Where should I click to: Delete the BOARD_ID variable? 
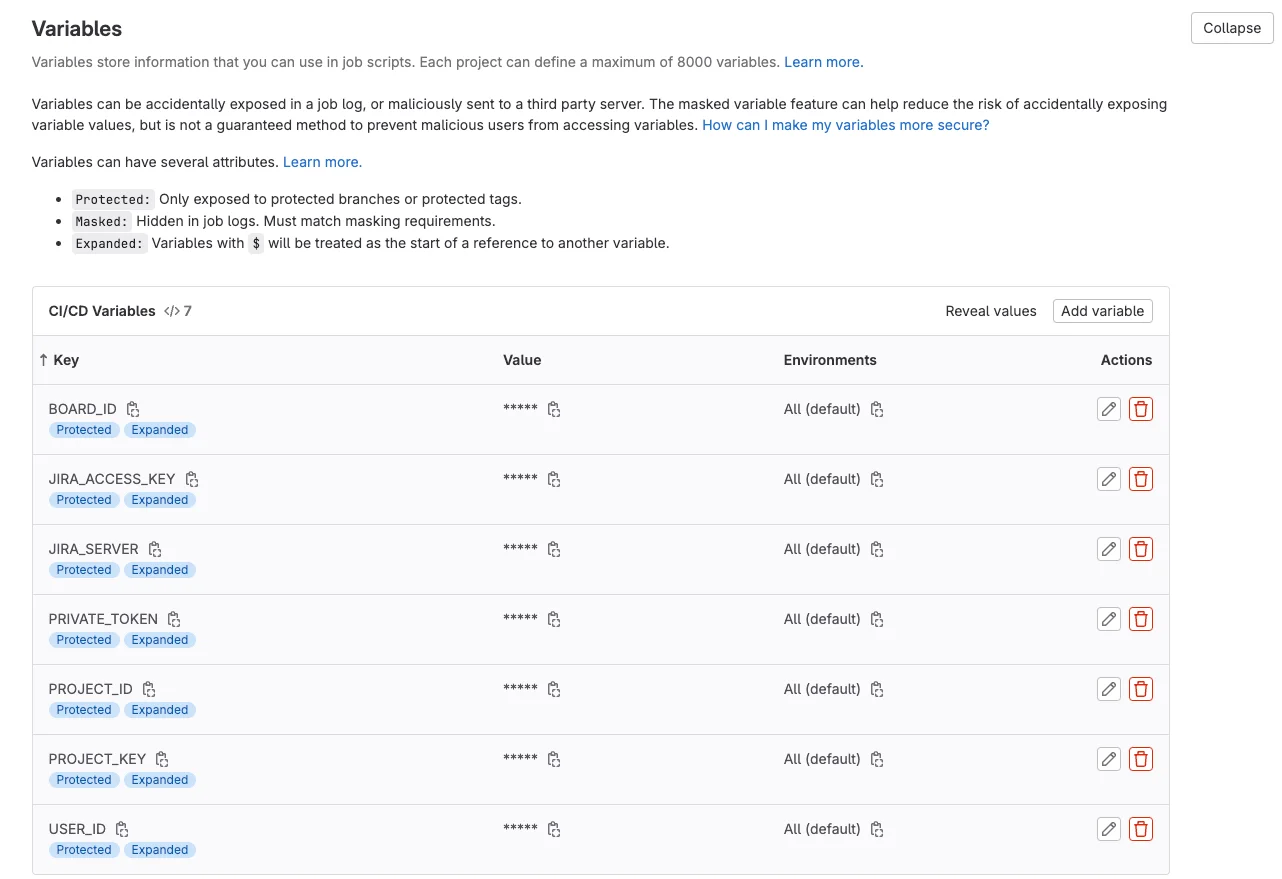[x=1141, y=408]
